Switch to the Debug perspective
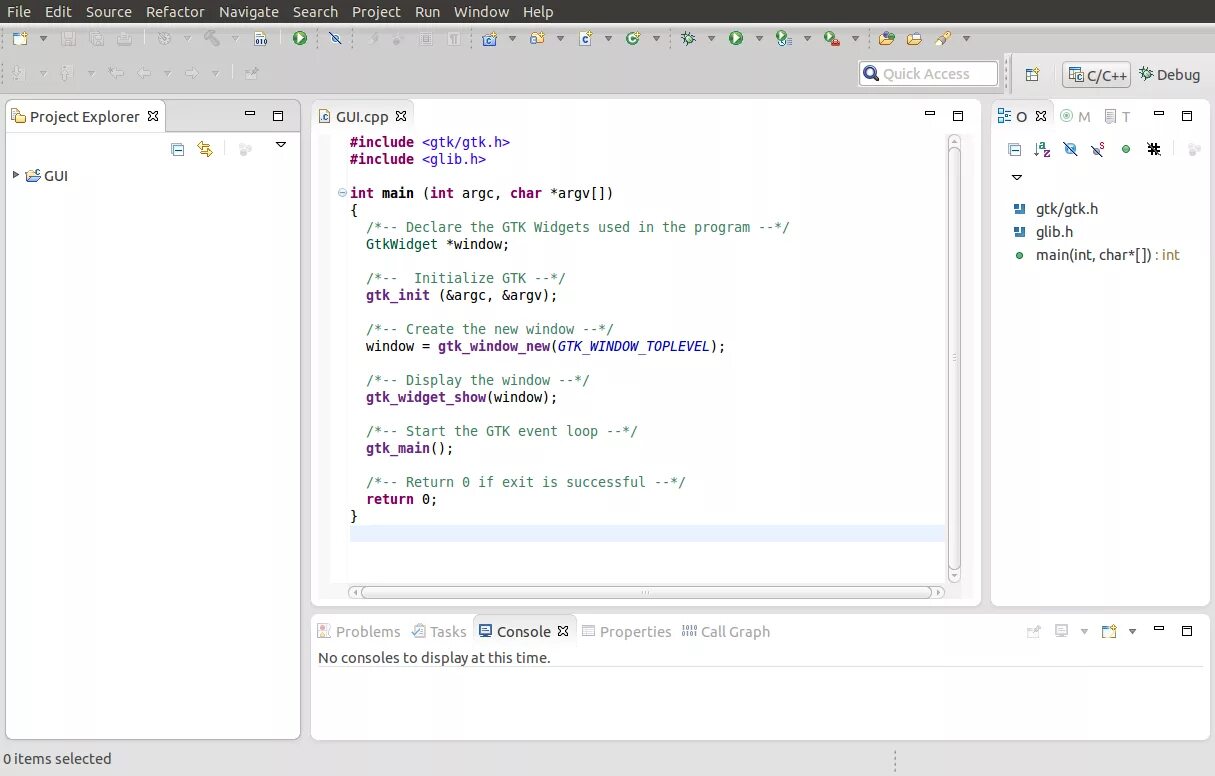Image resolution: width=1215 pixels, height=776 pixels. [1169, 74]
